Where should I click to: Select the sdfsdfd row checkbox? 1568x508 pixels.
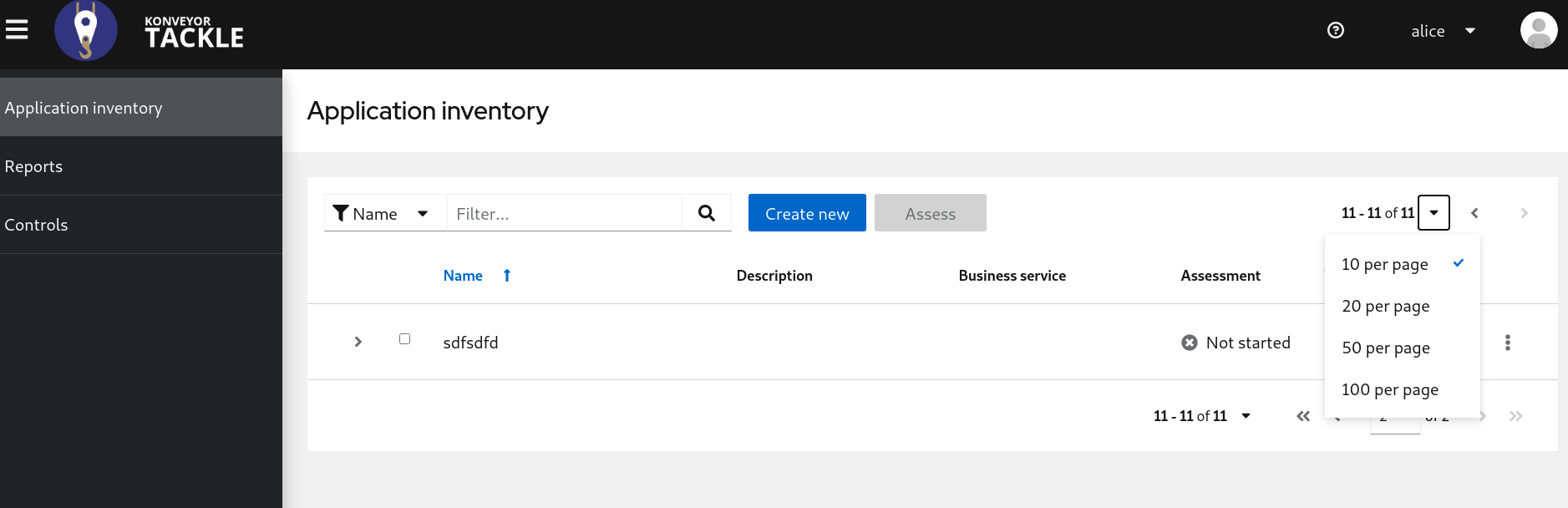point(404,339)
